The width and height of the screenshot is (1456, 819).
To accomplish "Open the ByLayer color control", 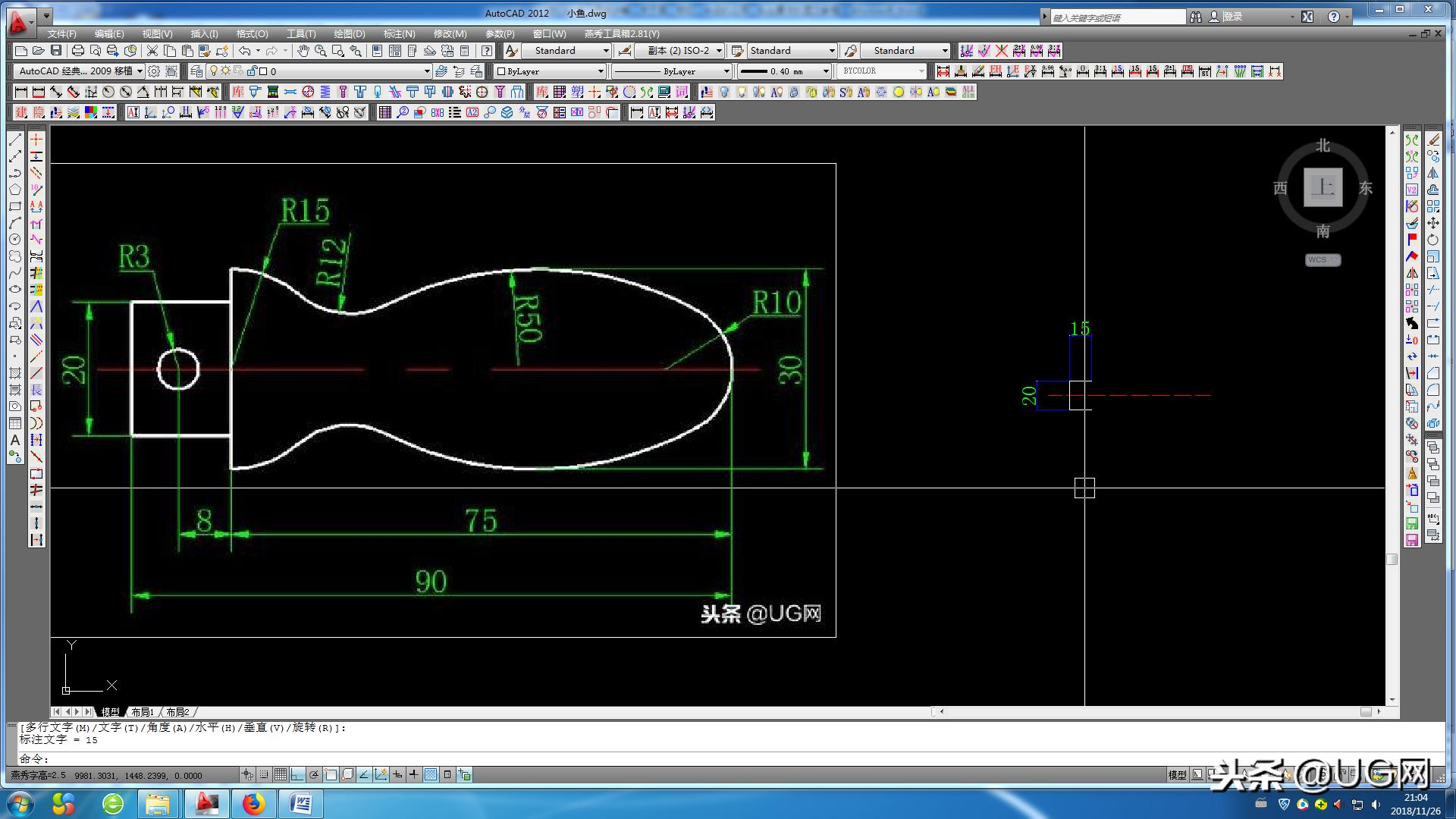I will [x=551, y=71].
